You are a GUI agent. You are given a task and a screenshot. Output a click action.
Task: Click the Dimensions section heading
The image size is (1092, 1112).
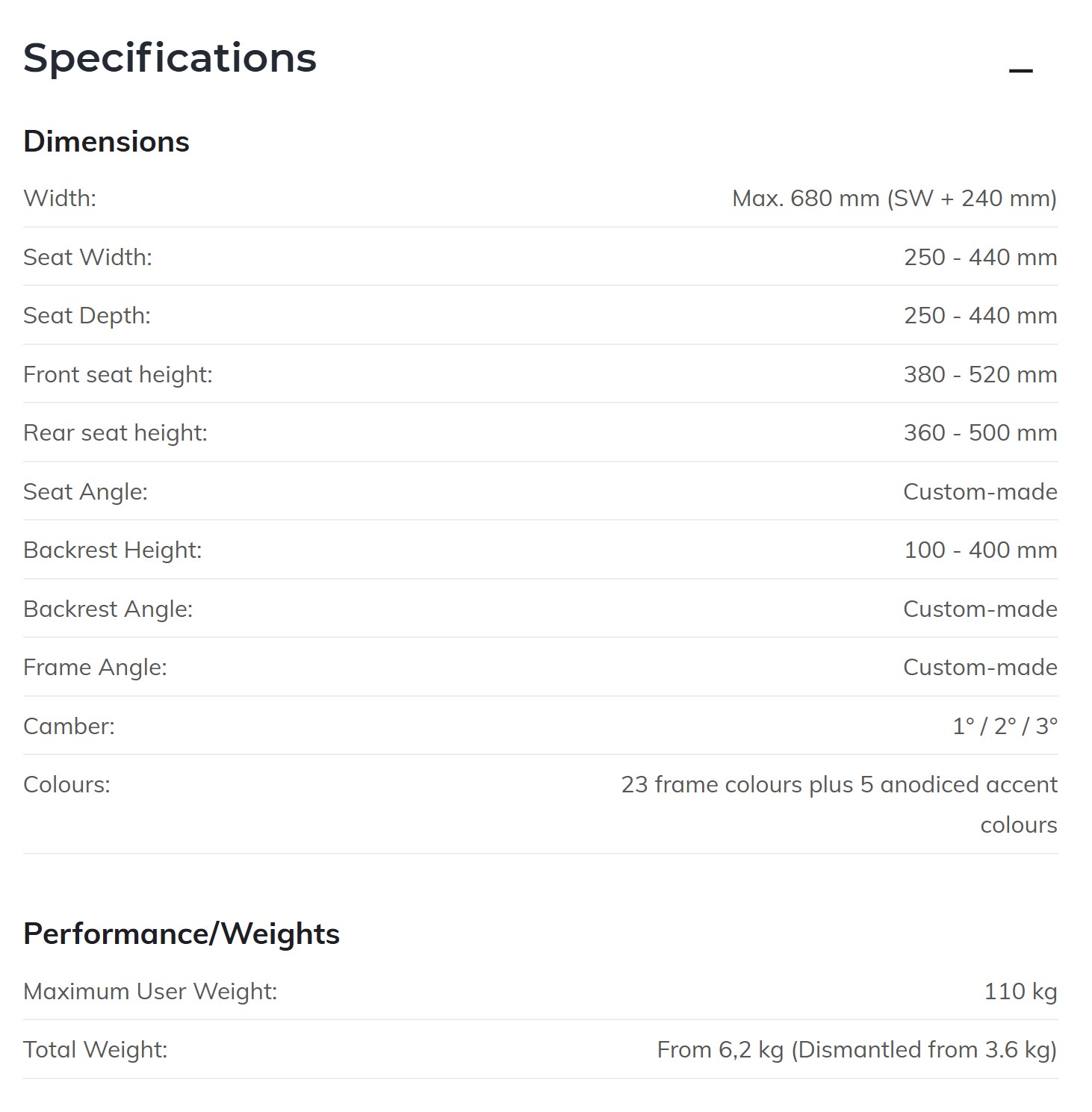click(106, 142)
